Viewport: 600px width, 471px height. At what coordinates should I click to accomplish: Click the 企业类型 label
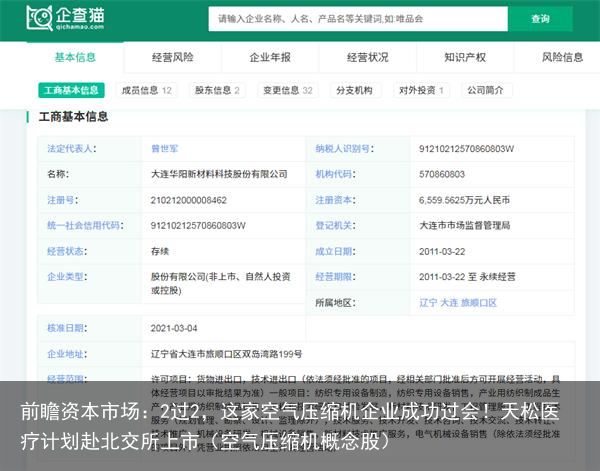pos(67,276)
